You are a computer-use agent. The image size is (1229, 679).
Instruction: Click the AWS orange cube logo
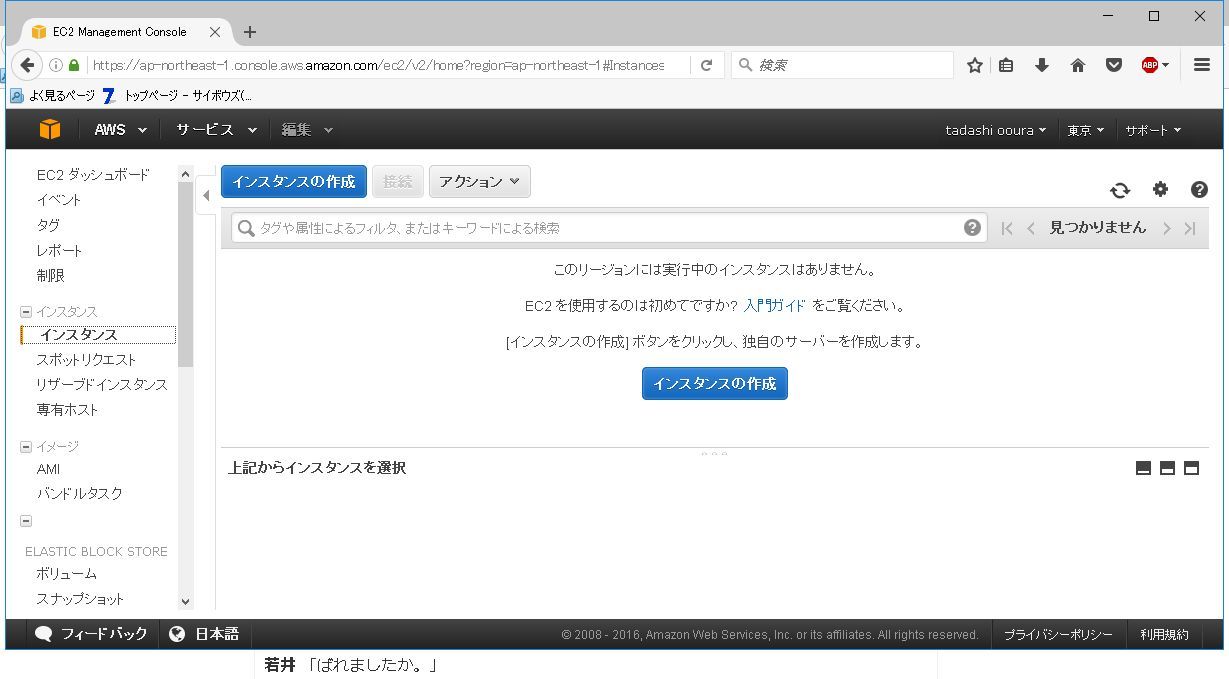[50, 129]
